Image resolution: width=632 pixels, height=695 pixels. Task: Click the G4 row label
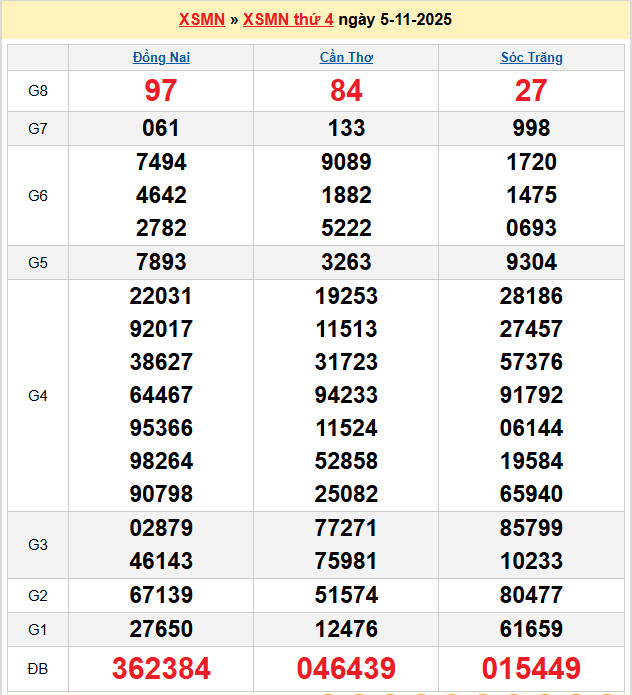[x=37, y=396]
